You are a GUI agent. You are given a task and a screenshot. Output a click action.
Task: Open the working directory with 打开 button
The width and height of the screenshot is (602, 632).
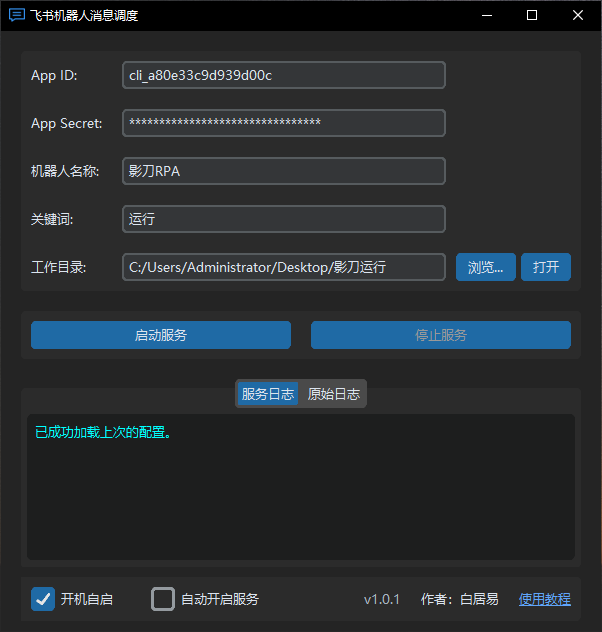point(546,267)
